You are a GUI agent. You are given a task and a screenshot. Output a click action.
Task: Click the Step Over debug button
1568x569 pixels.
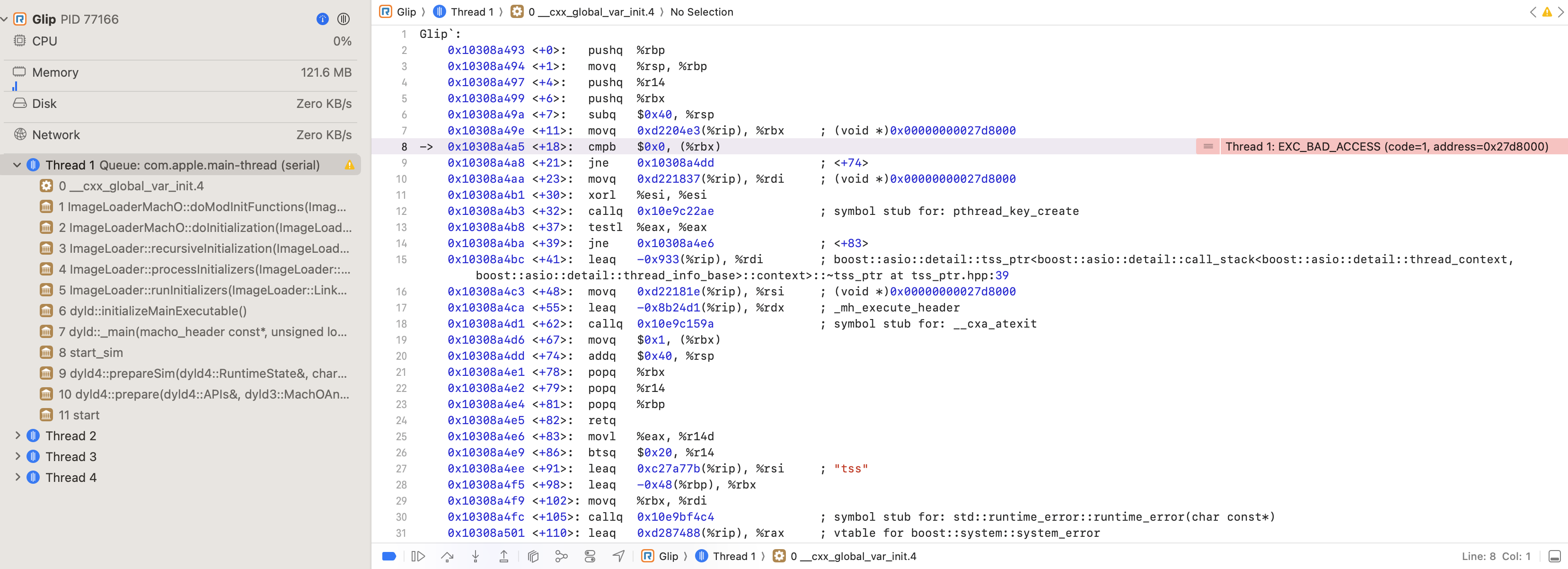coord(448,556)
